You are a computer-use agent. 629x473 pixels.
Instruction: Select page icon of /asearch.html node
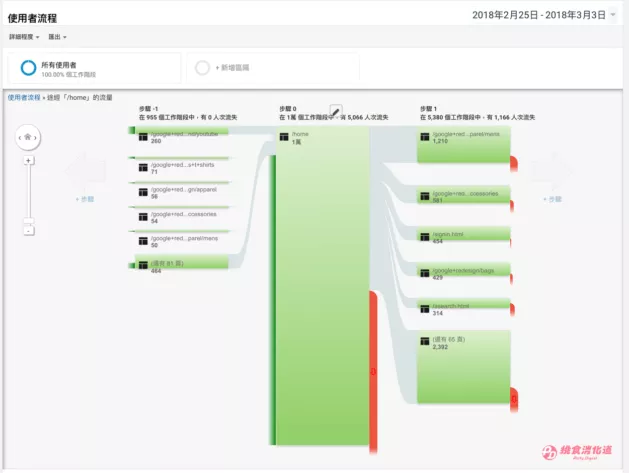point(425,309)
